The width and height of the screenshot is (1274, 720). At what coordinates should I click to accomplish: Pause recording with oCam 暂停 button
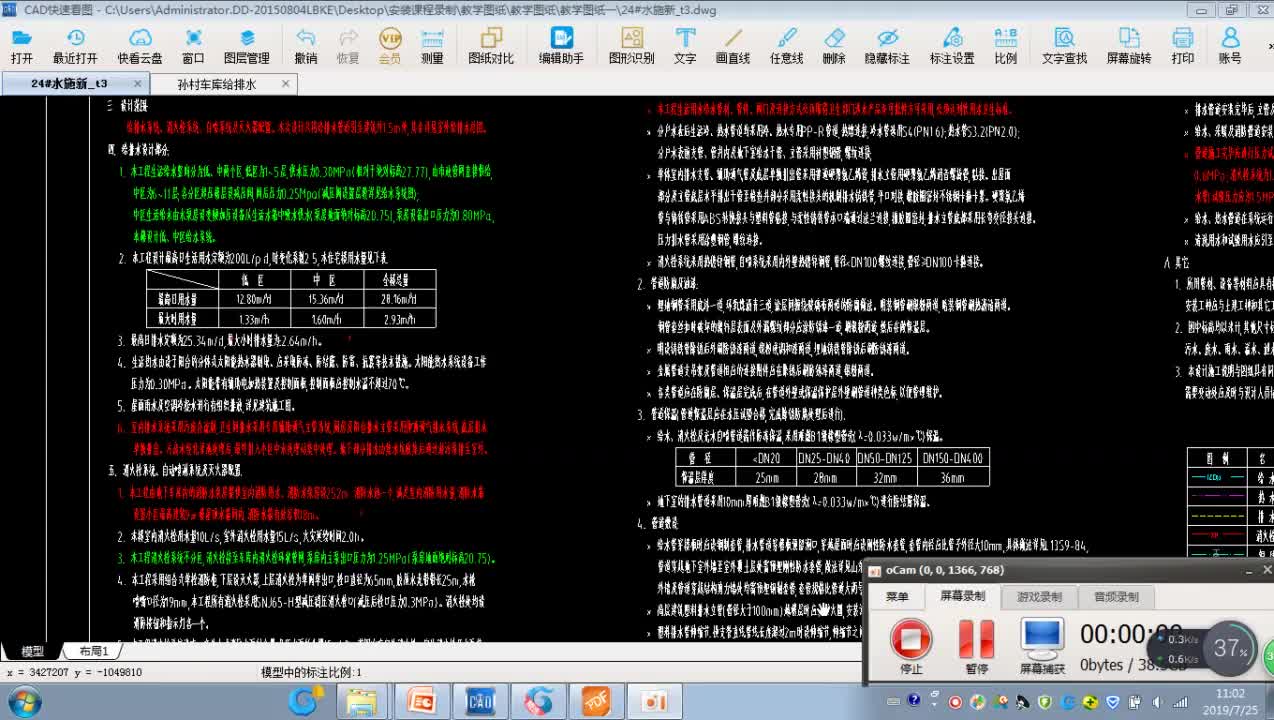point(976,646)
